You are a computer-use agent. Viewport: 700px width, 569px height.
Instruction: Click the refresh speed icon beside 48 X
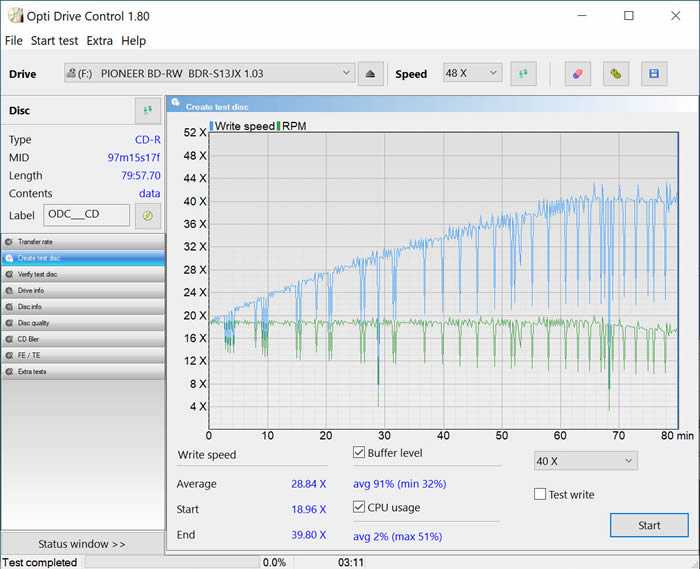pos(522,73)
